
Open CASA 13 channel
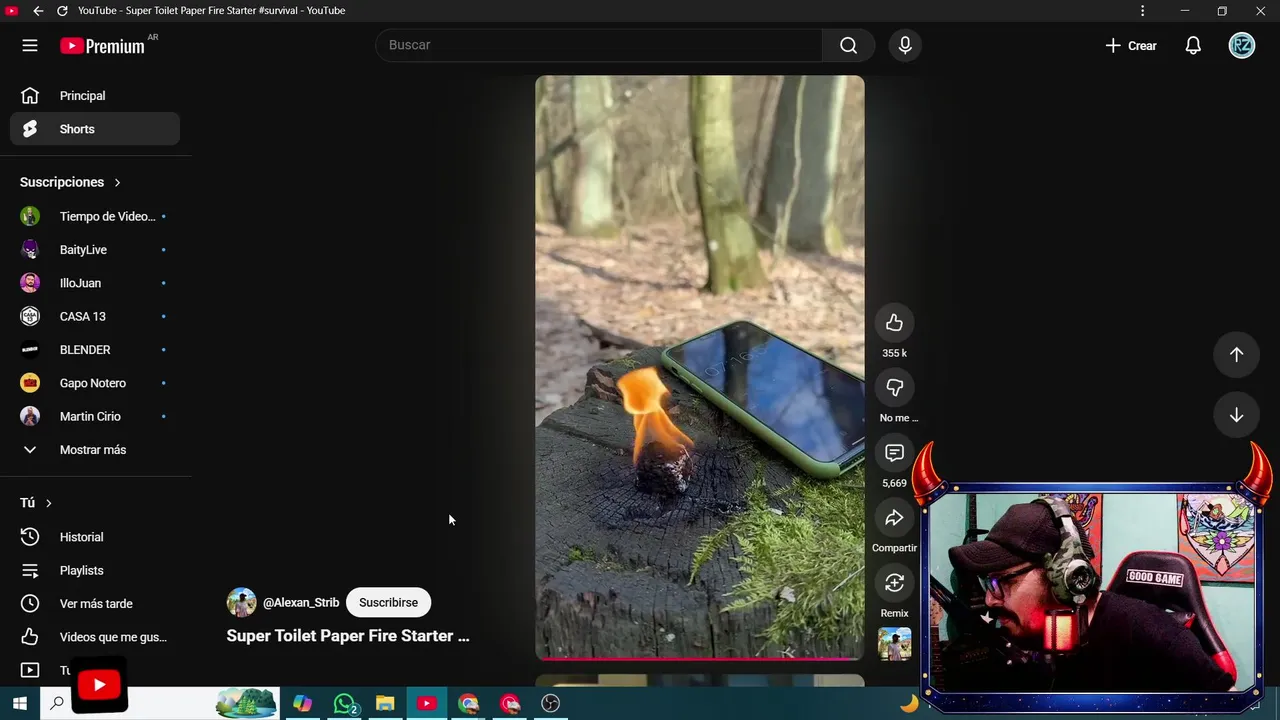(x=95, y=316)
